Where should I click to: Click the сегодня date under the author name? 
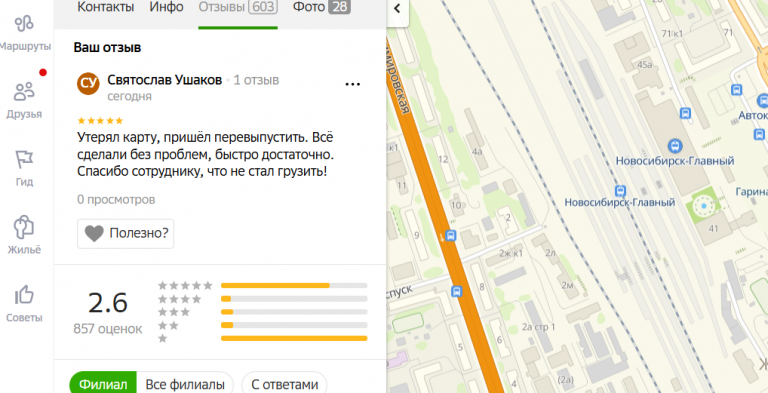click(129, 97)
